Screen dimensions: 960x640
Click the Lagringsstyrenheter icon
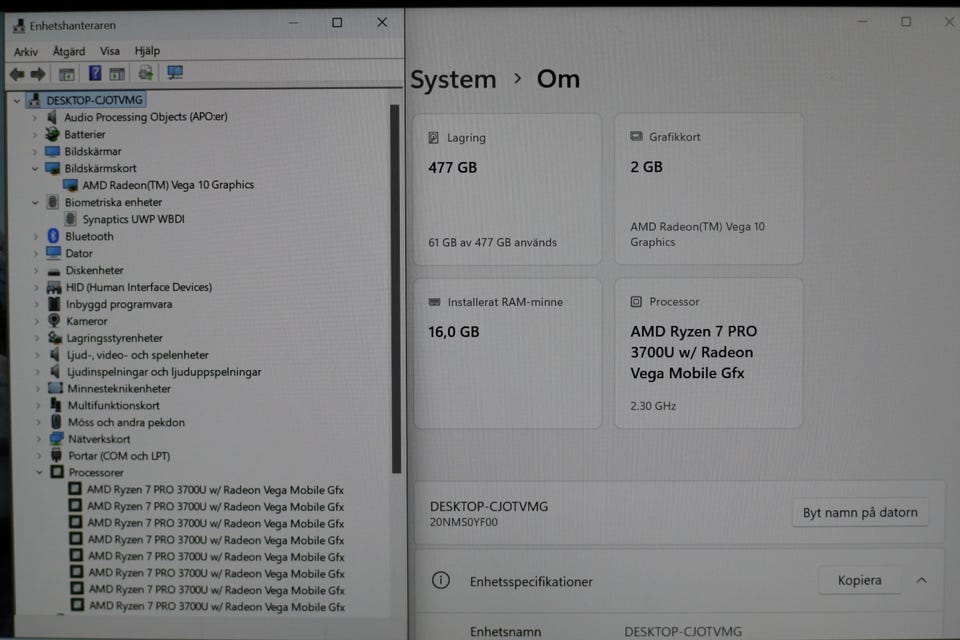55,337
